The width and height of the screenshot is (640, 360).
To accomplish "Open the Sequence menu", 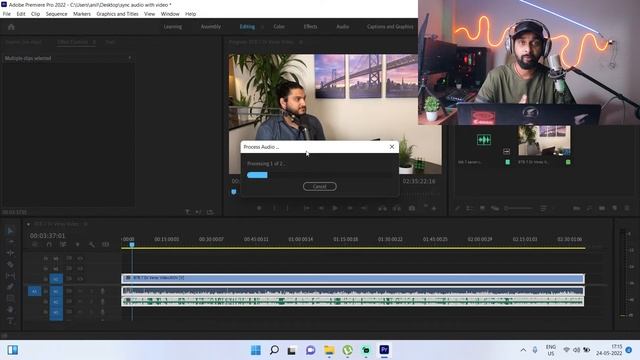I will coord(56,14).
